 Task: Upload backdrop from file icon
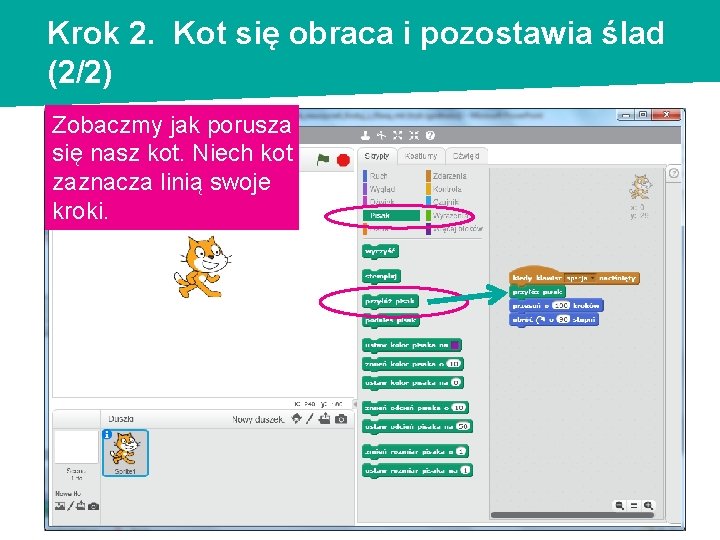point(81,506)
